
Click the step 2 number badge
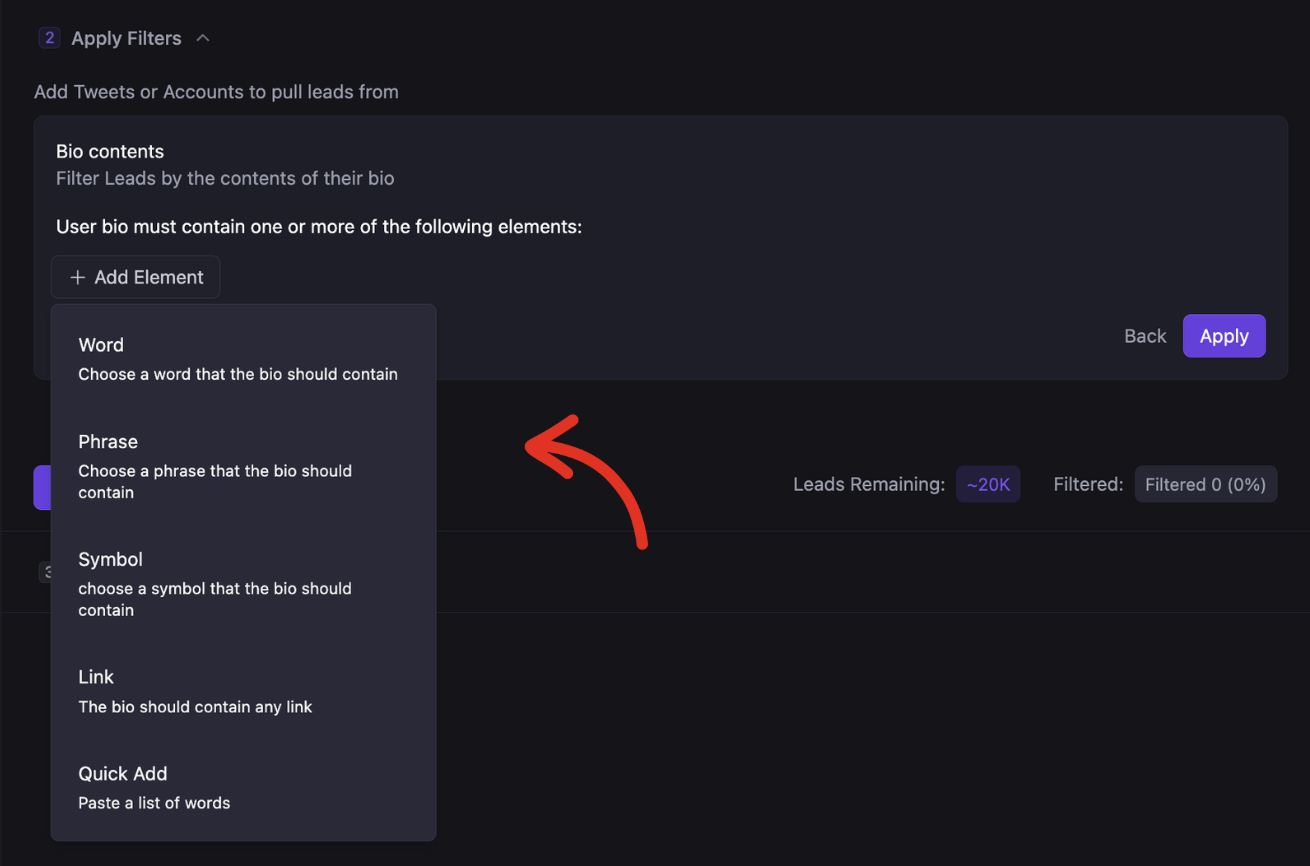[48, 38]
